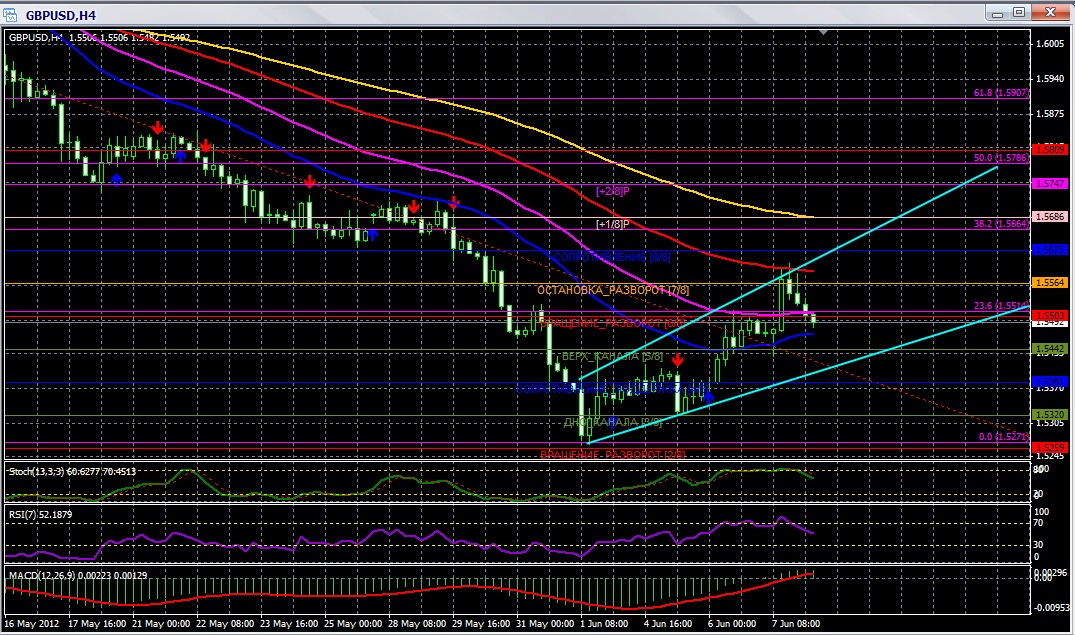Click the 1 Jun 08:00 time label
Screen dimensions: 1075x635
click(x=603, y=623)
